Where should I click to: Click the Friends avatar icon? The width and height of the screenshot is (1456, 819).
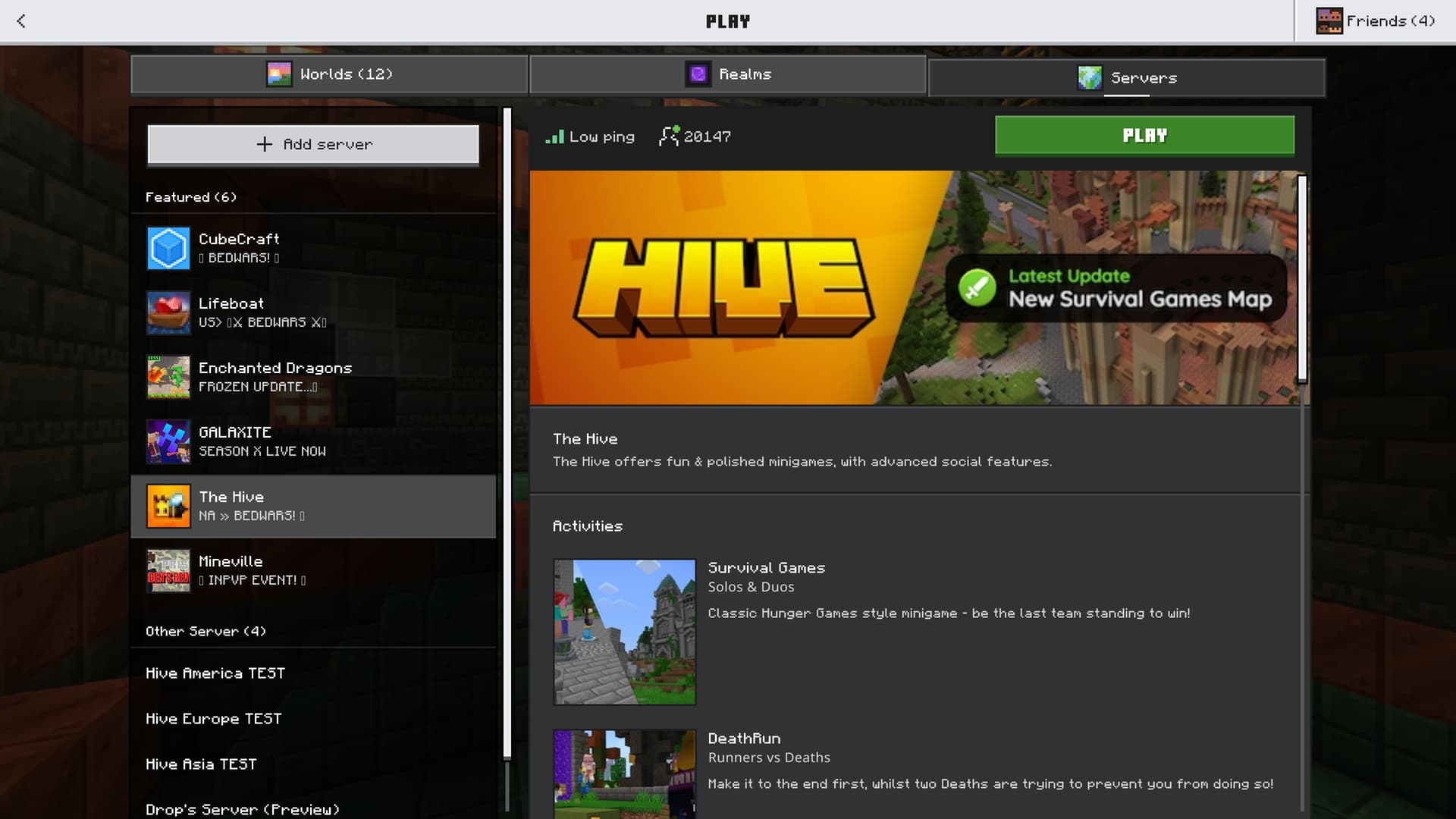tap(1329, 21)
